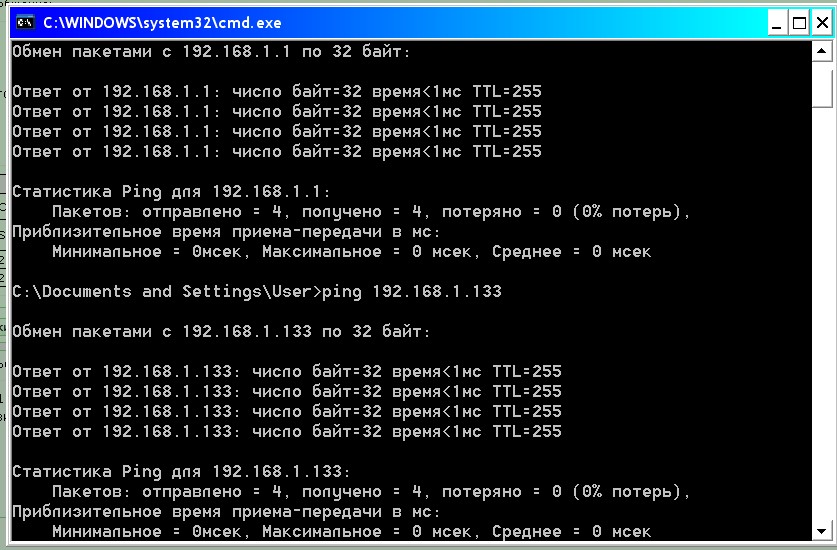
Task: Click the line 'Обмен пакетами с 192.168.1.1 по 32 байт:'
Action: point(211,52)
